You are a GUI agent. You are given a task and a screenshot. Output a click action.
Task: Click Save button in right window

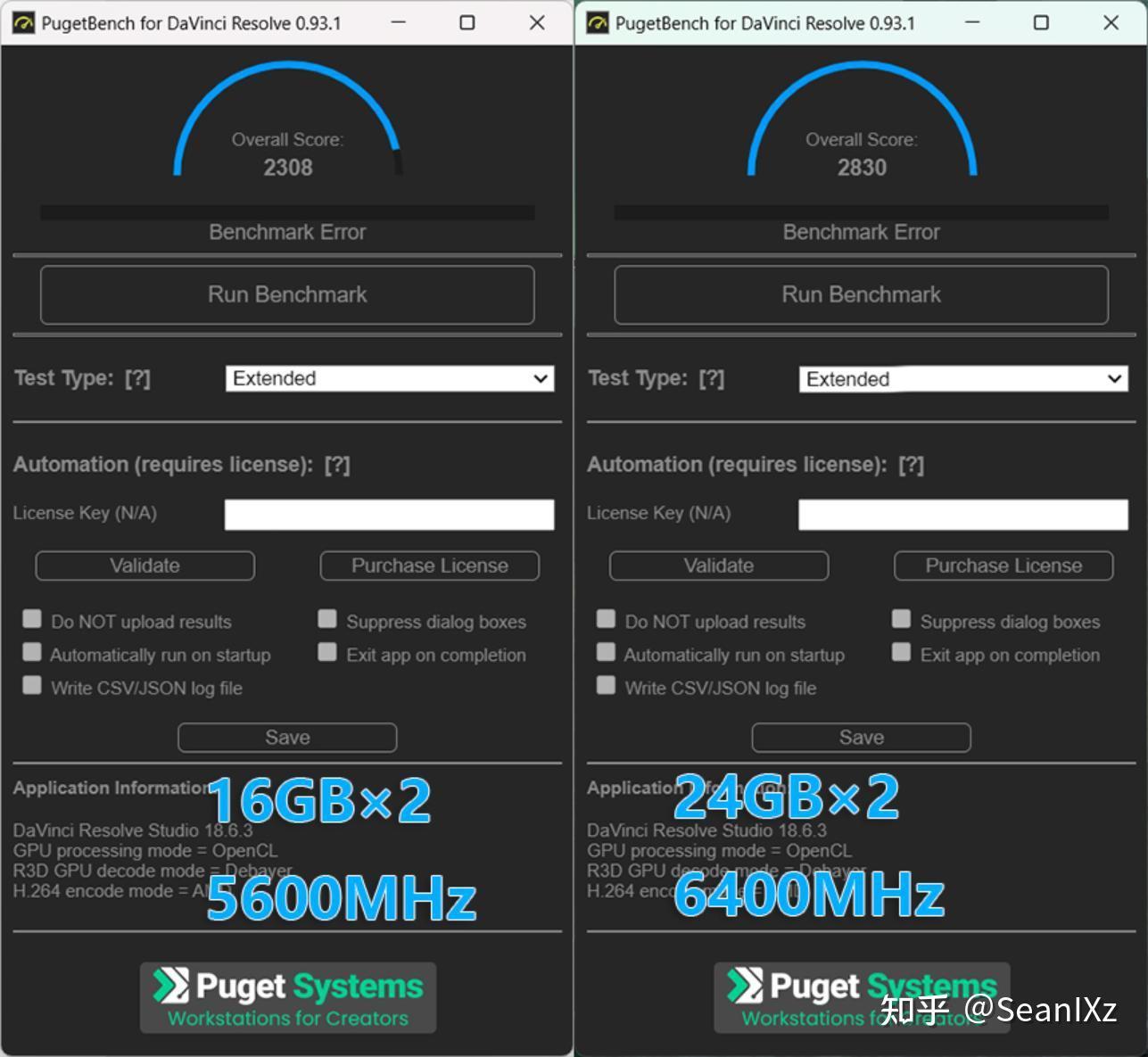861,738
